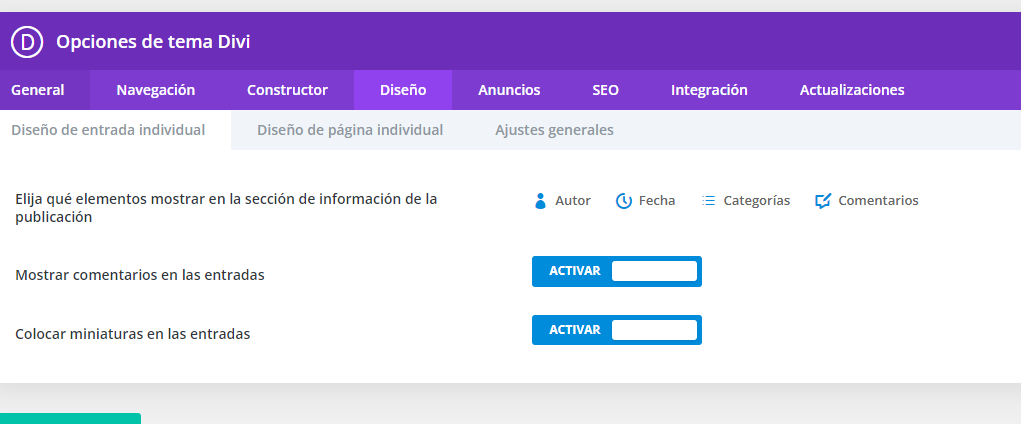This screenshot has width=1021, height=424.
Task: Disable Mostrar comentarios en las entradas toggle
Action: pyautogui.click(x=617, y=271)
